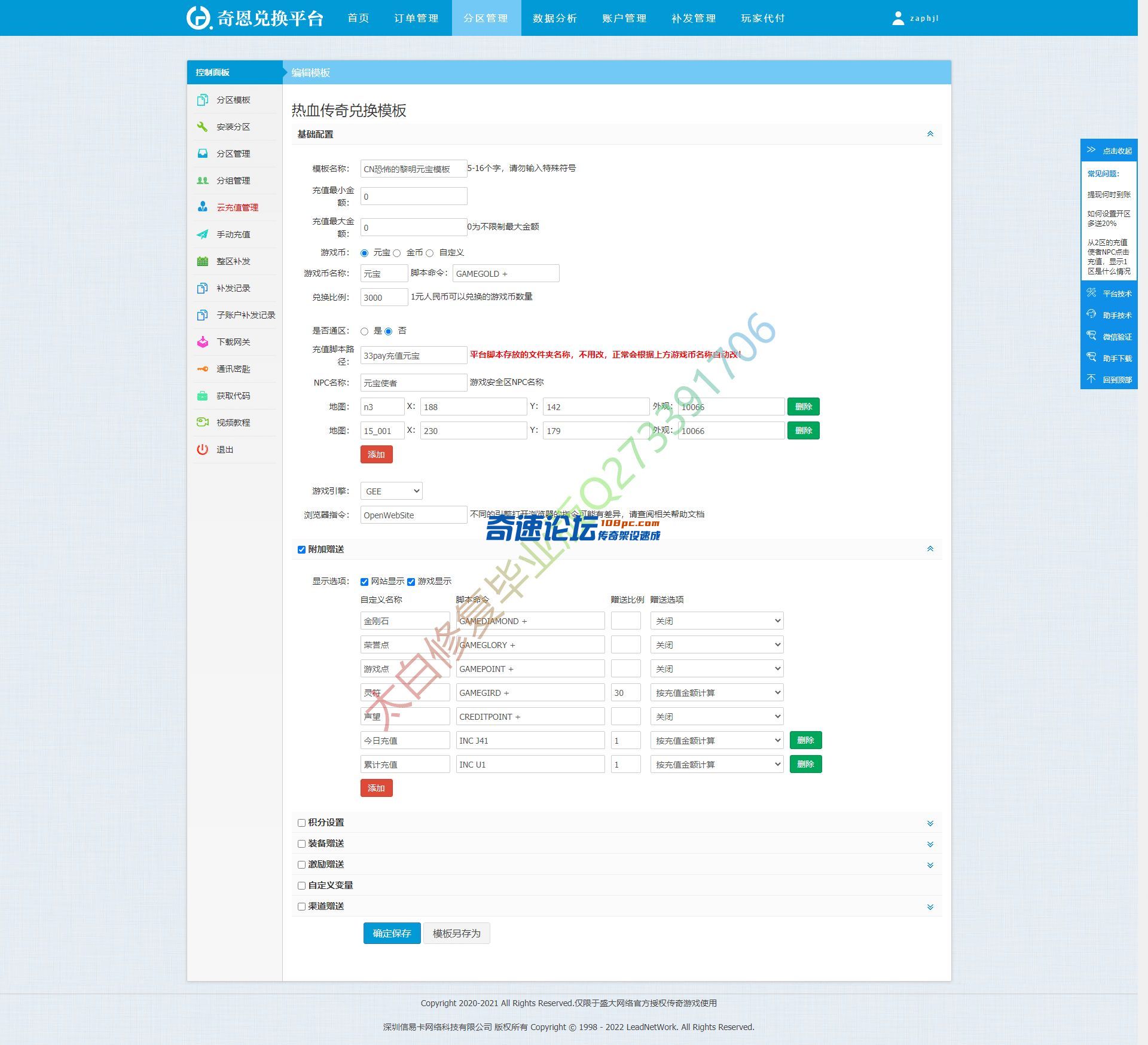Open 赠送选项 dropdown for 今日充值 row
The image size is (1148, 1045).
pos(717,740)
